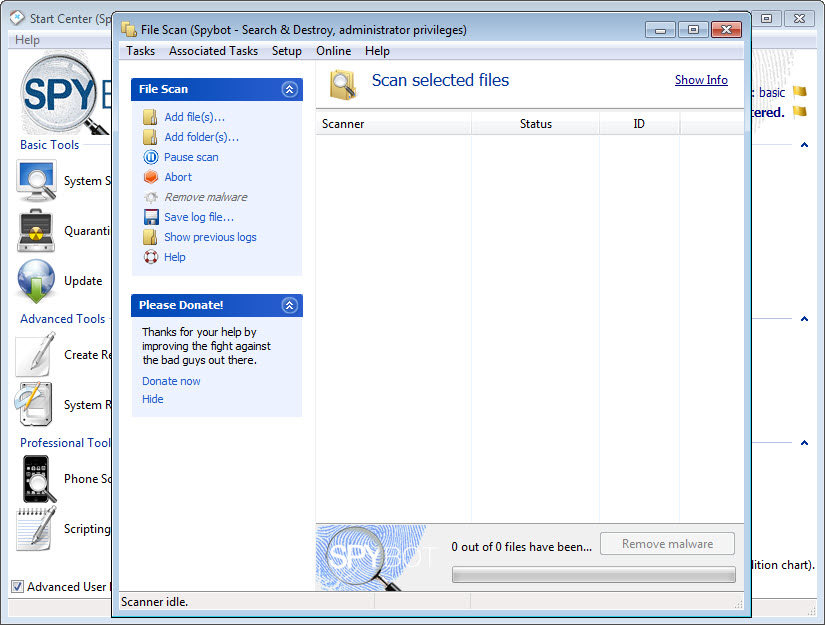Open the Help menu in Start Center
825x625 pixels.
[27, 40]
